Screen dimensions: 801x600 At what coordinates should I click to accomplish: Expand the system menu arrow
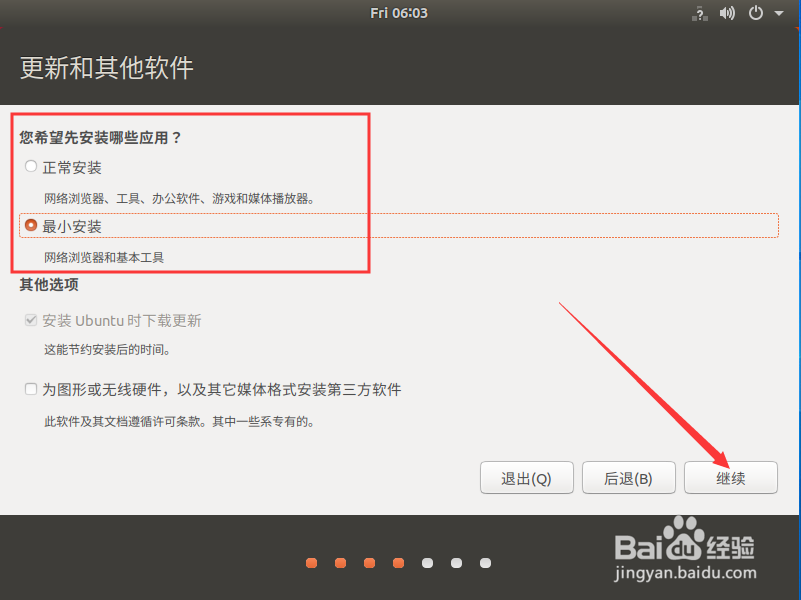click(779, 13)
